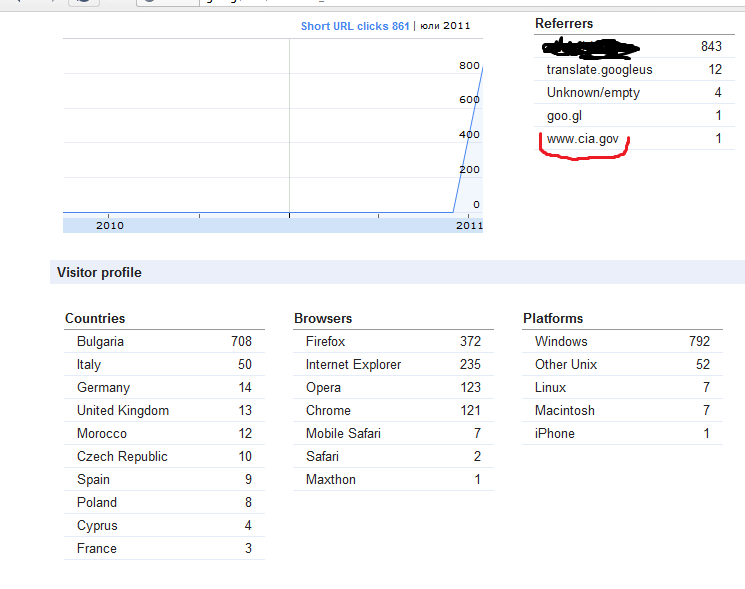The width and height of the screenshot is (745, 589).
Task: Click the 2010 label on chart timeline
Action: click(x=110, y=226)
